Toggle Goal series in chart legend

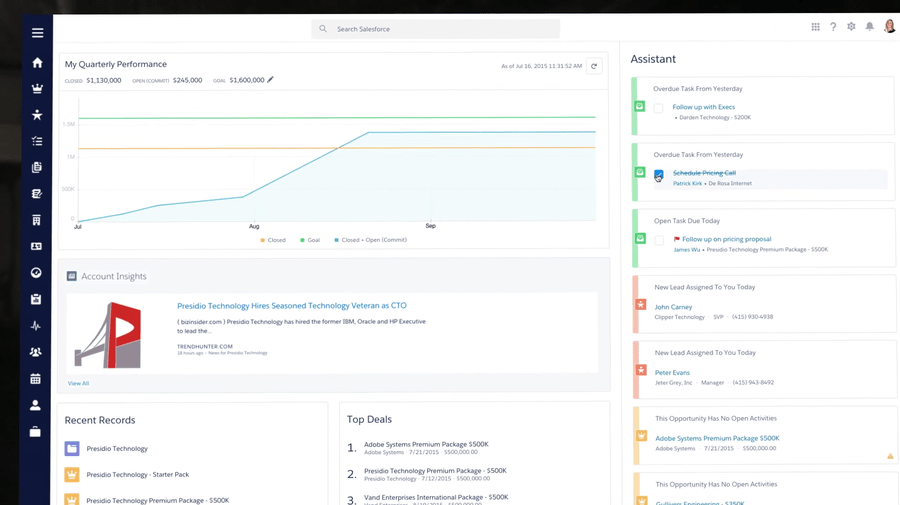click(x=310, y=240)
